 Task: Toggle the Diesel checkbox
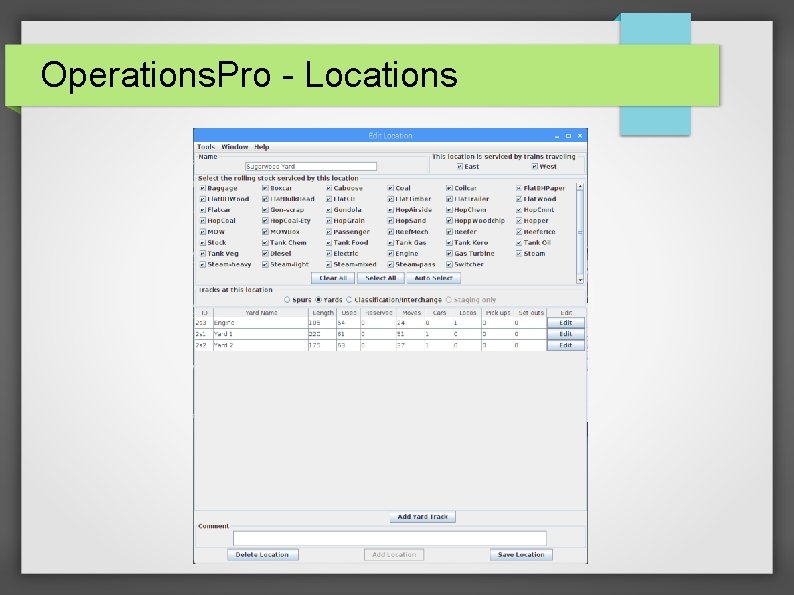click(x=265, y=254)
